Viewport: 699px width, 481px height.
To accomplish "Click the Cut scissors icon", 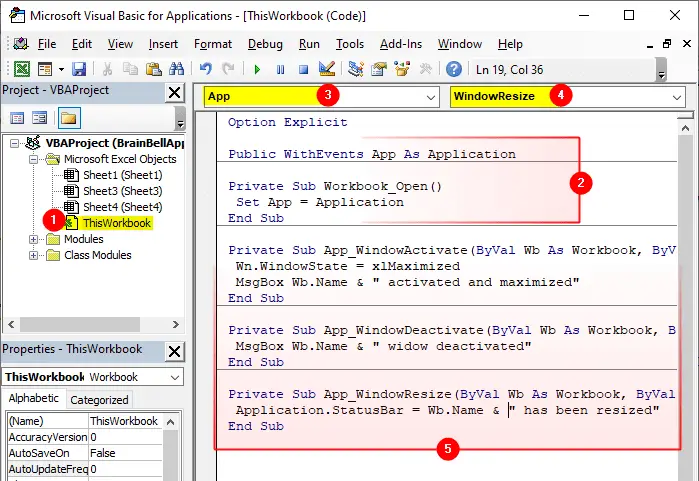I will click(x=107, y=69).
